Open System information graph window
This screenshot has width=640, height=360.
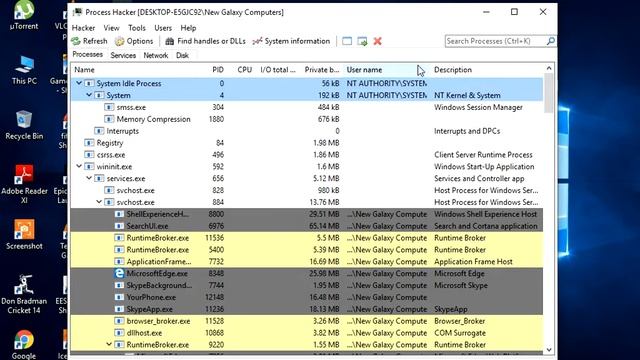[291, 41]
